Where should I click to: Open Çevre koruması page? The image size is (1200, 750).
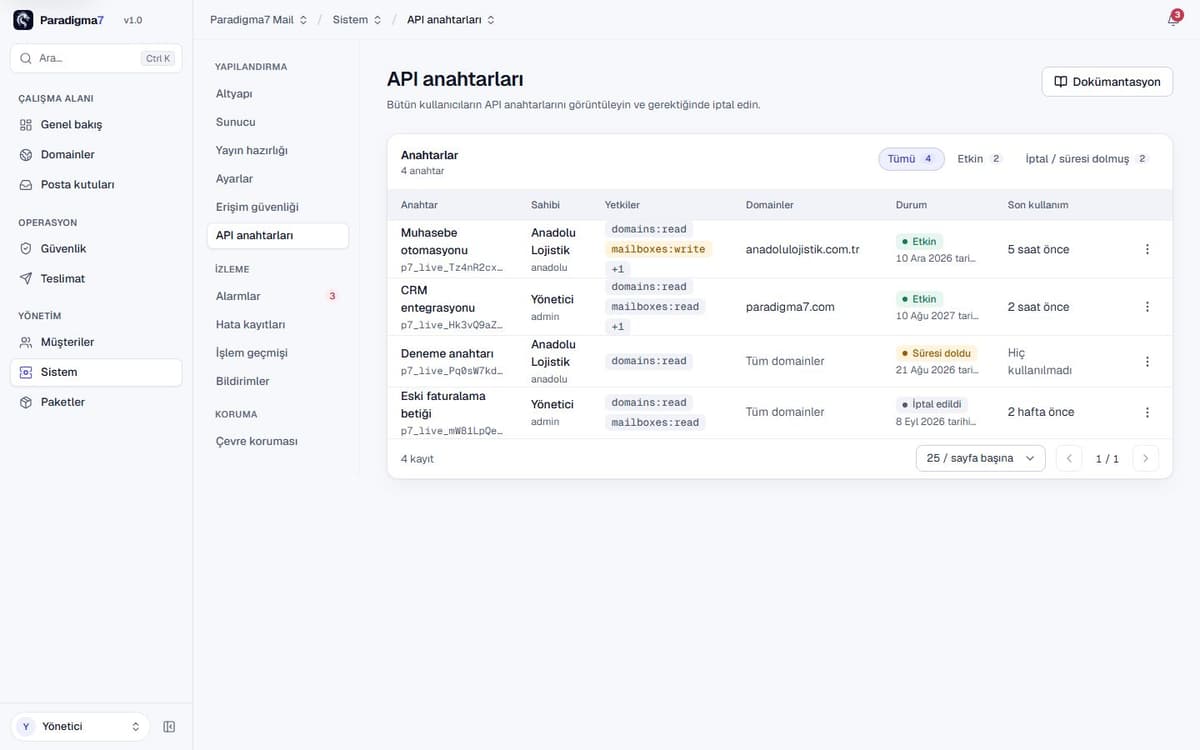pos(278,441)
